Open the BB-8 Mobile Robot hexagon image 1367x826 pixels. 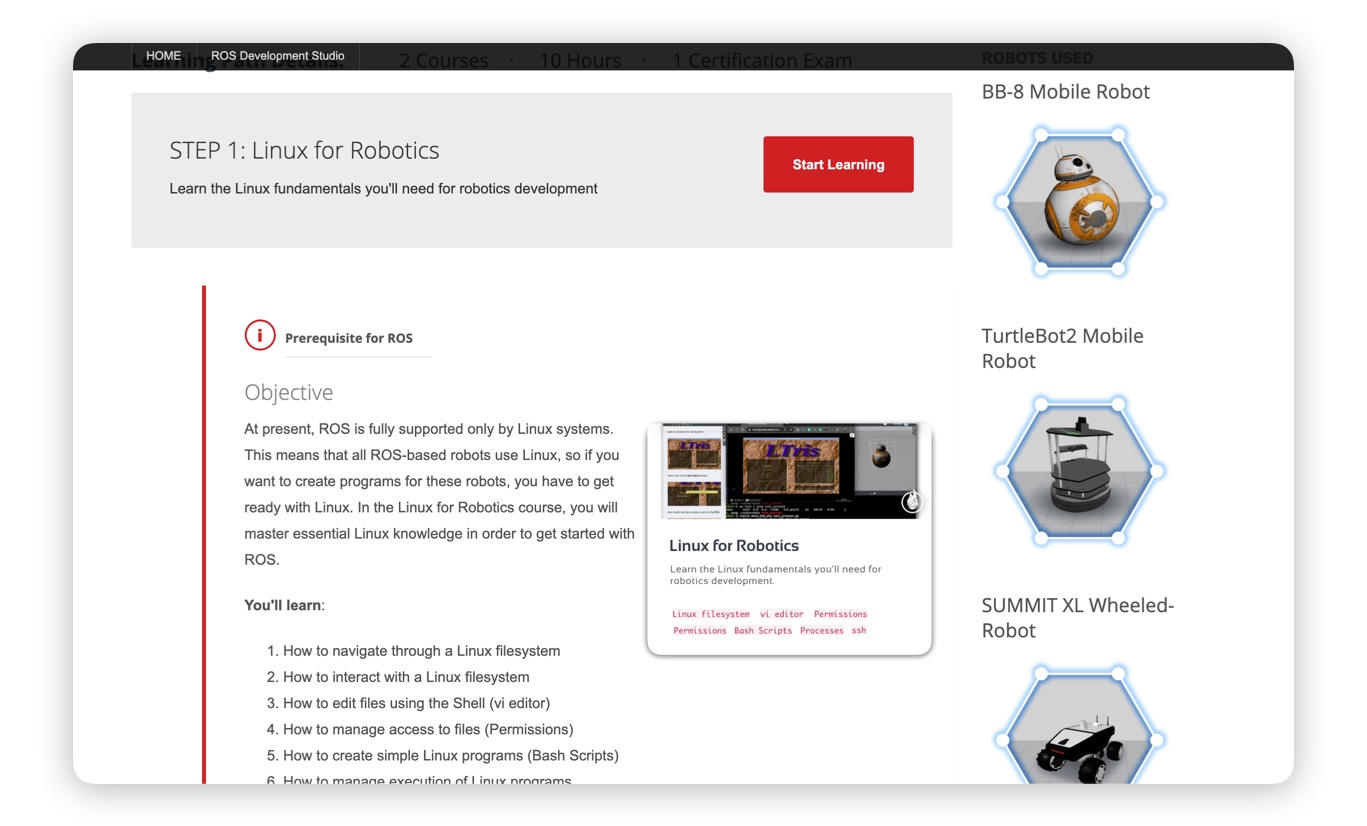[1079, 201]
